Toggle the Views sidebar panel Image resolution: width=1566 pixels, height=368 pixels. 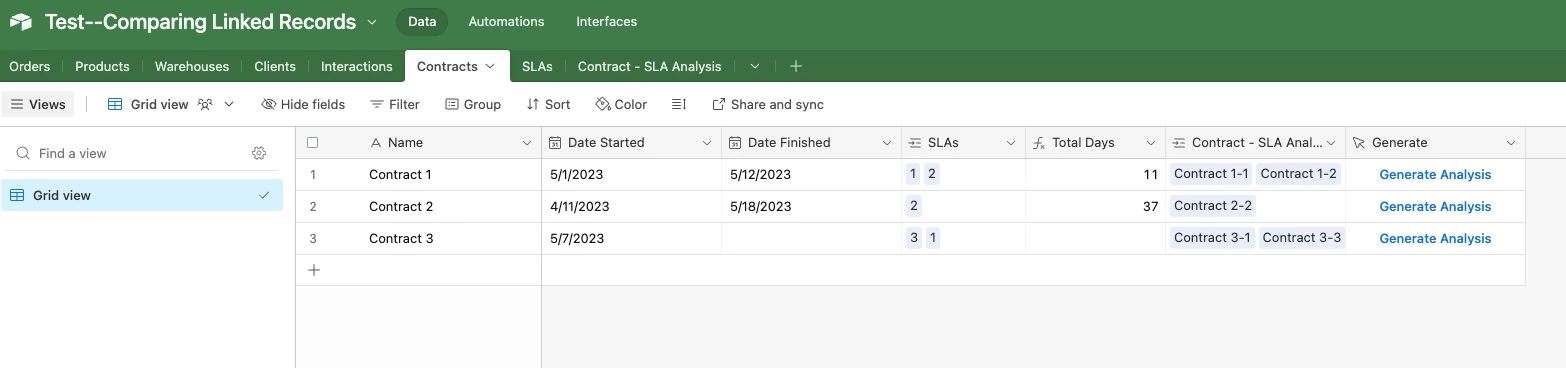[38, 104]
